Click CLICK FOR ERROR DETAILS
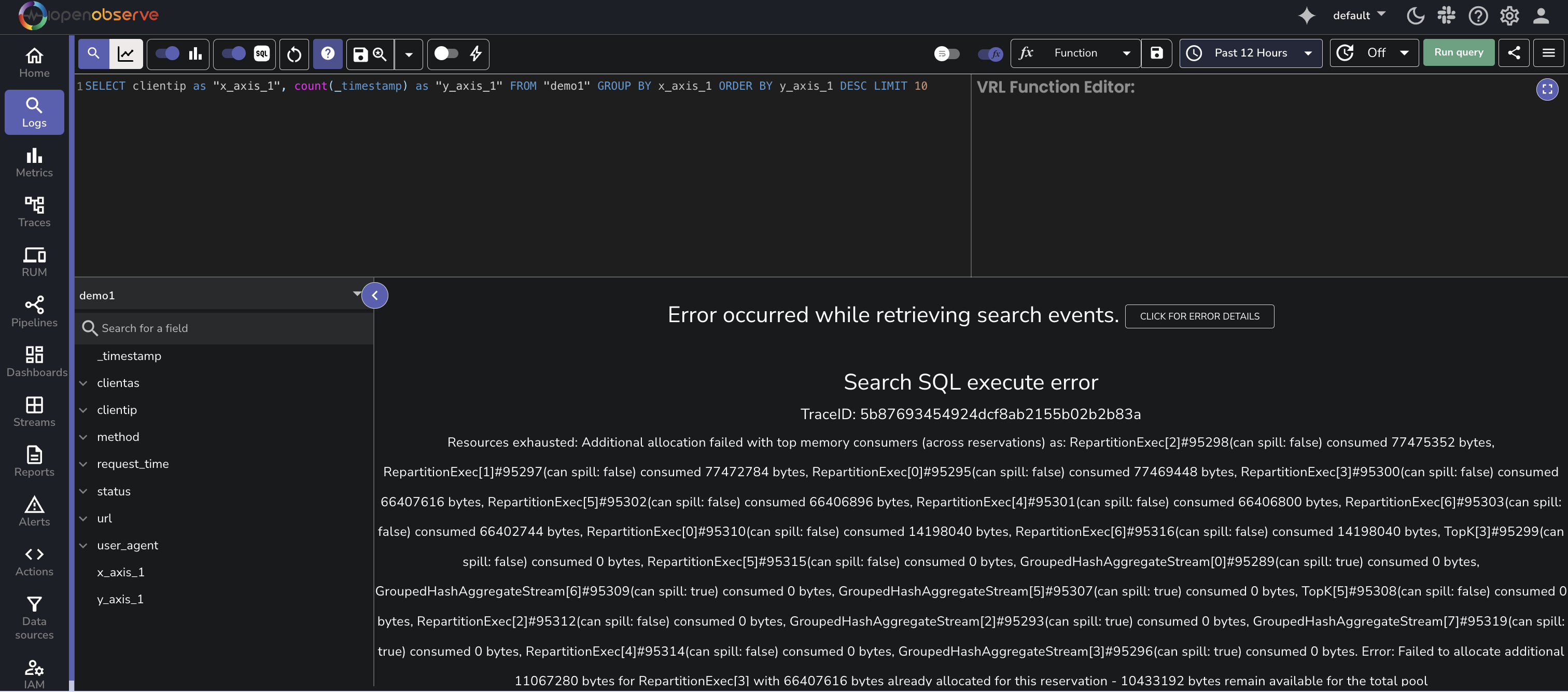This screenshot has width=1568, height=692. coord(1199,316)
